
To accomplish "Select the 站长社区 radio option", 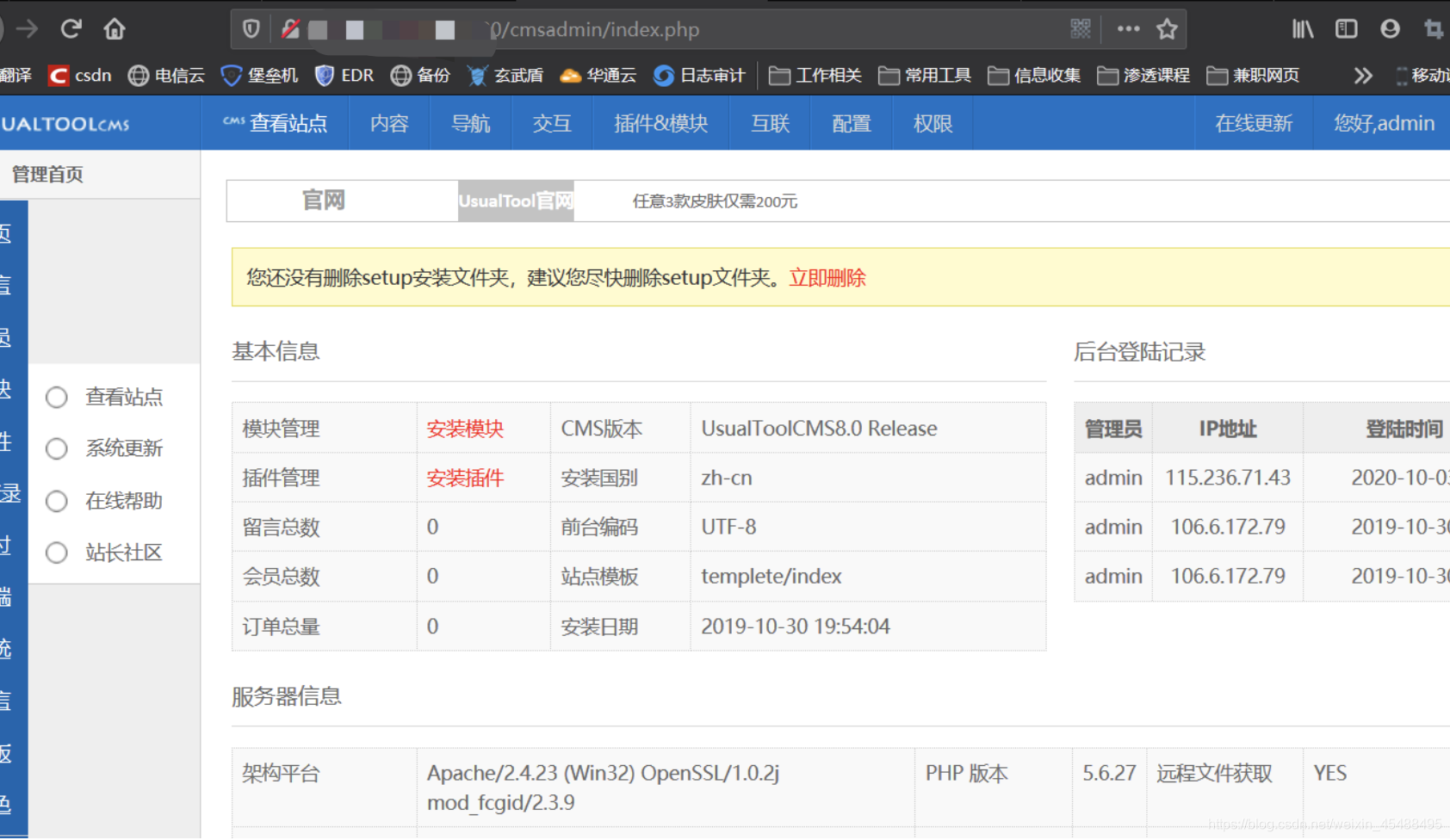I will coord(57,553).
